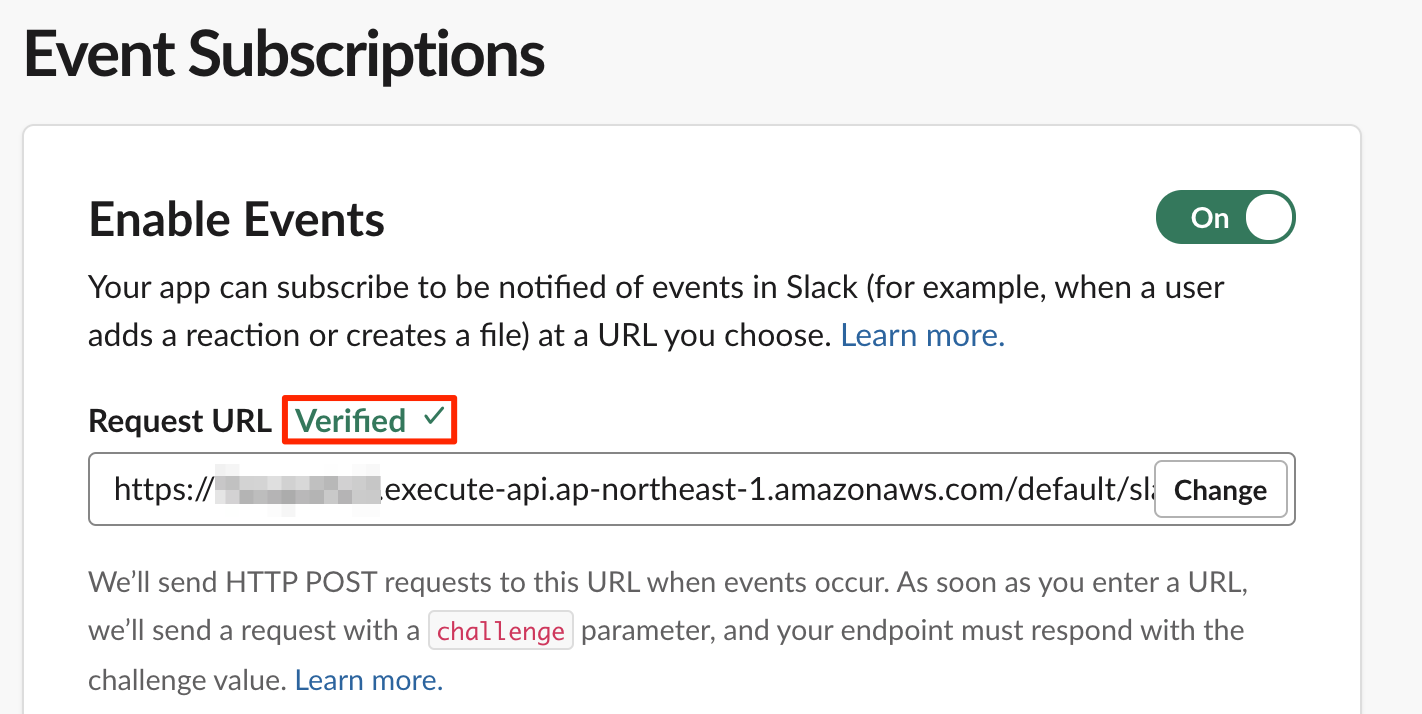Click the "On" label inside the switch

click(1209, 218)
